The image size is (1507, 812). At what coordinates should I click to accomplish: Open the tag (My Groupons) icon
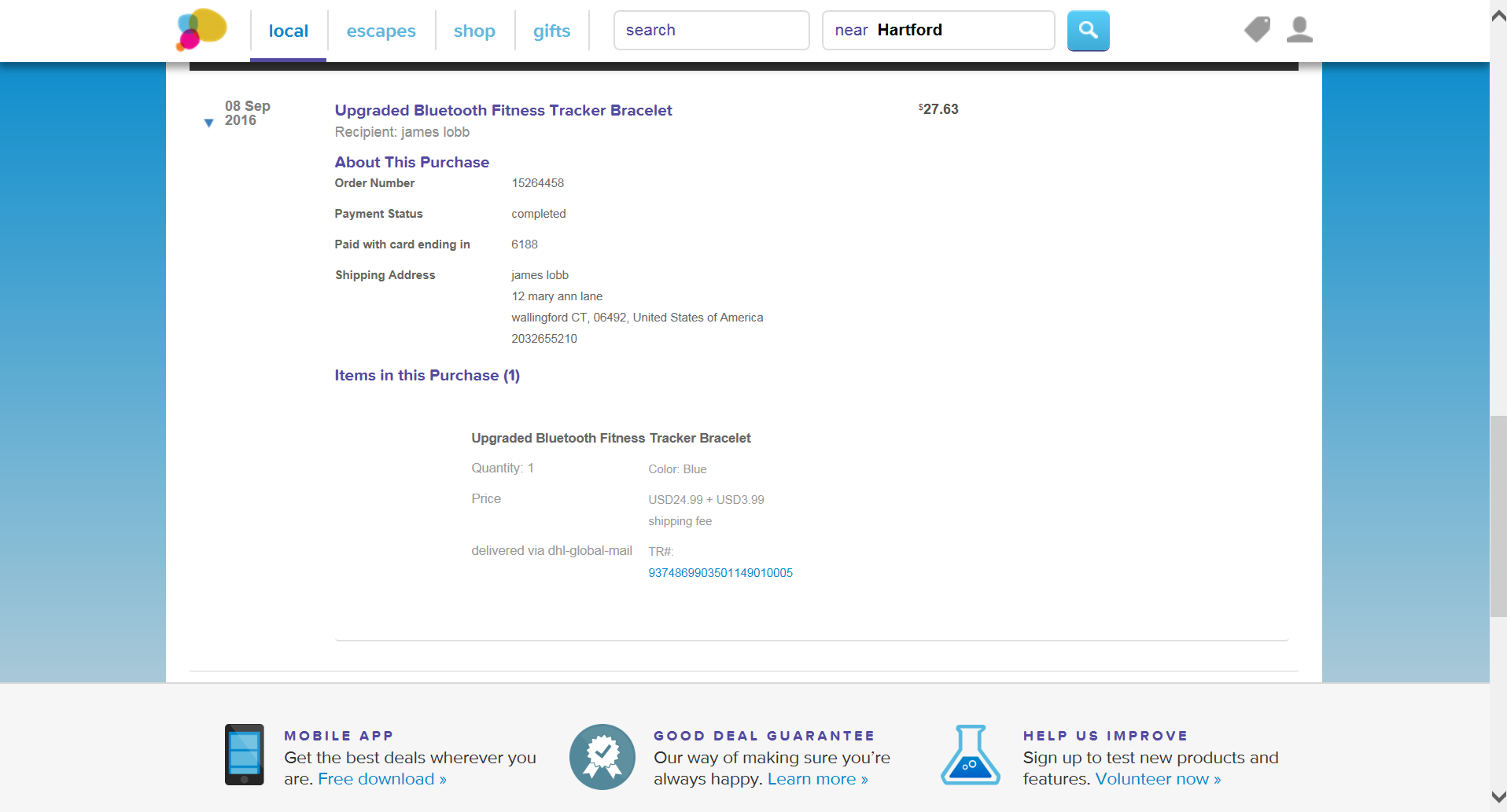(1256, 29)
